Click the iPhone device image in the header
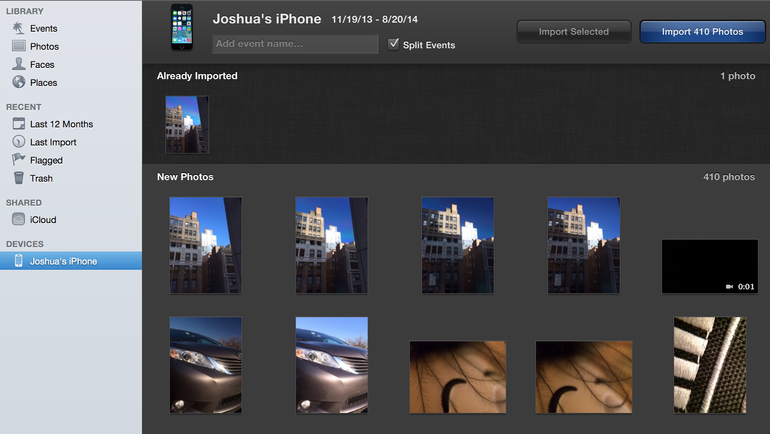The width and height of the screenshot is (770, 434). (182, 29)
